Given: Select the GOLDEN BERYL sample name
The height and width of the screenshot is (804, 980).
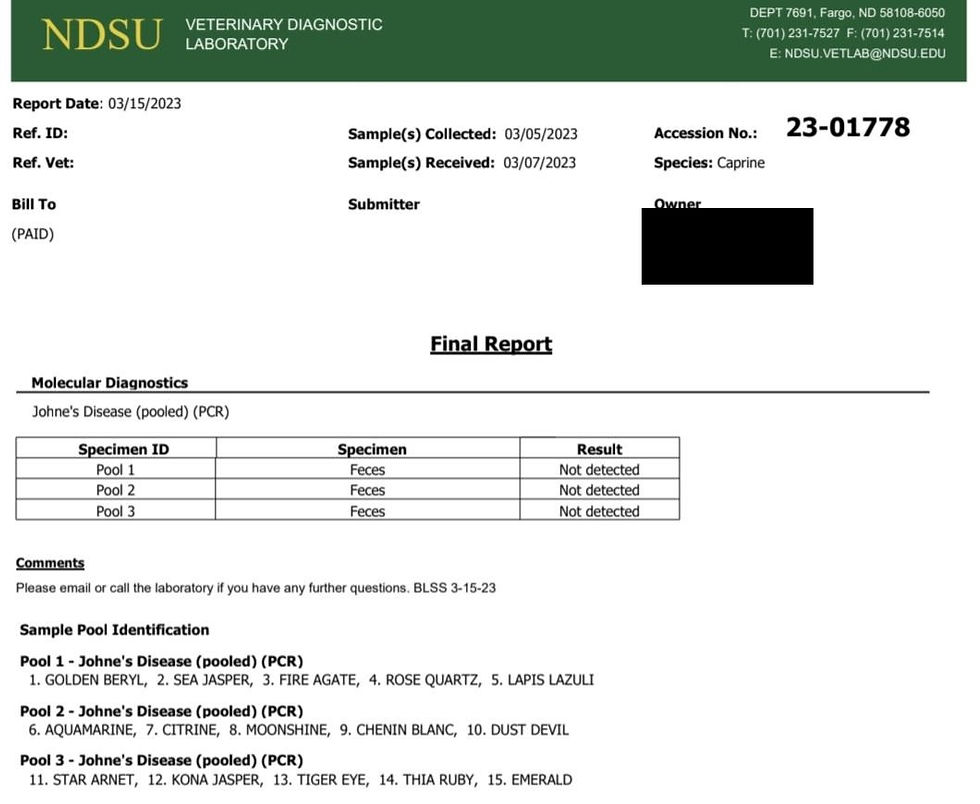Looking at the screenshot, I should pos(94,680).
